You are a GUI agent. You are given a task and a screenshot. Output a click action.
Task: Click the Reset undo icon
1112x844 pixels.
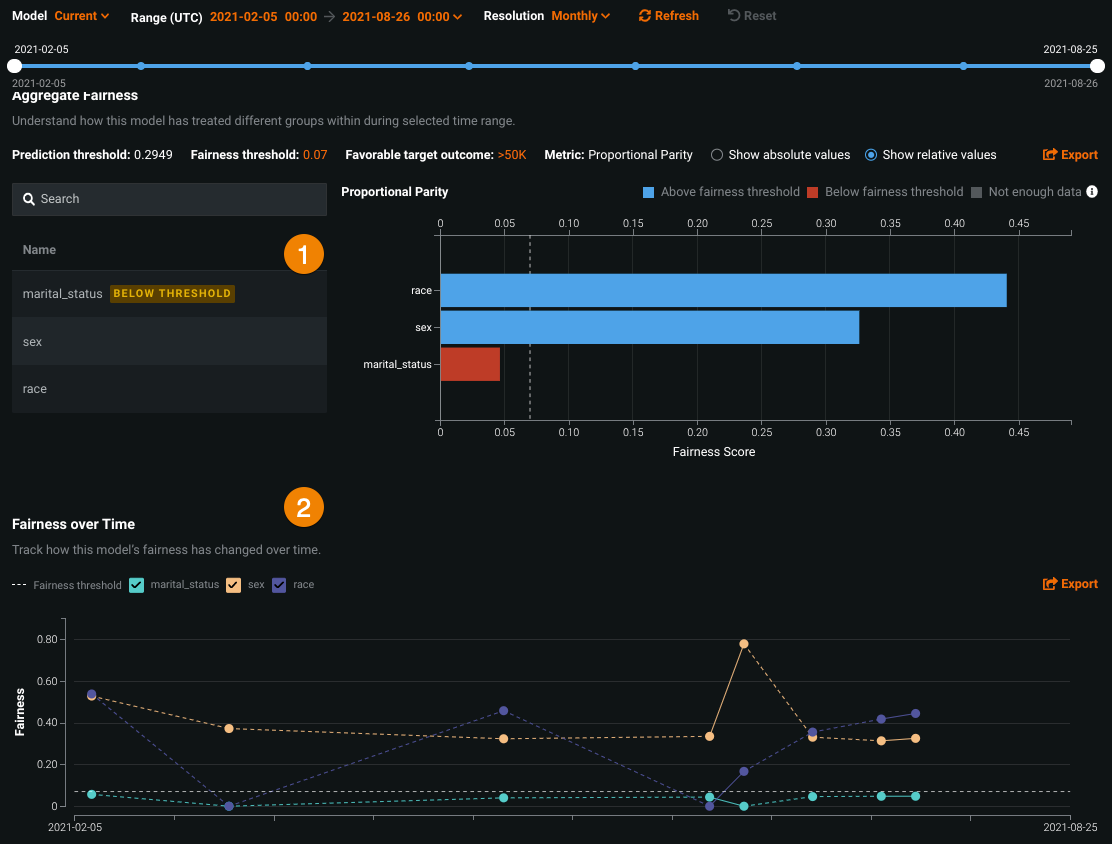tap(734, 16)
